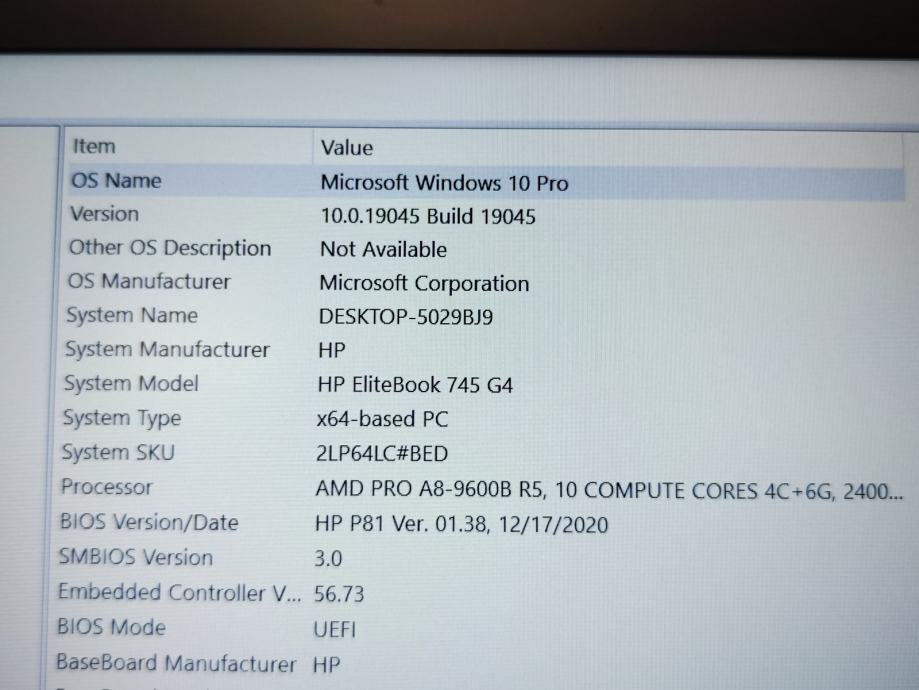Select the BIOS Version/Date label
The image size is (919, 690).
(x=149, y=522)
